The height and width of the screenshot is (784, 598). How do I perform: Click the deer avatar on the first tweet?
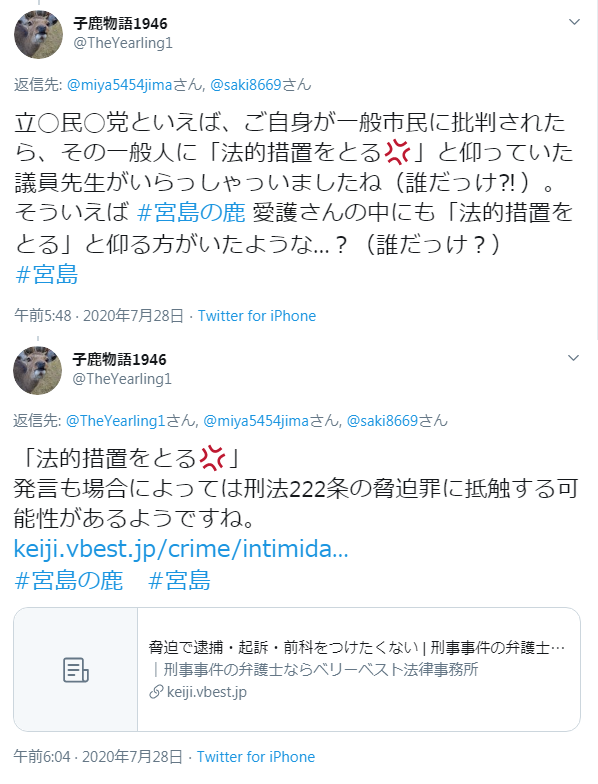click(38, 34)
